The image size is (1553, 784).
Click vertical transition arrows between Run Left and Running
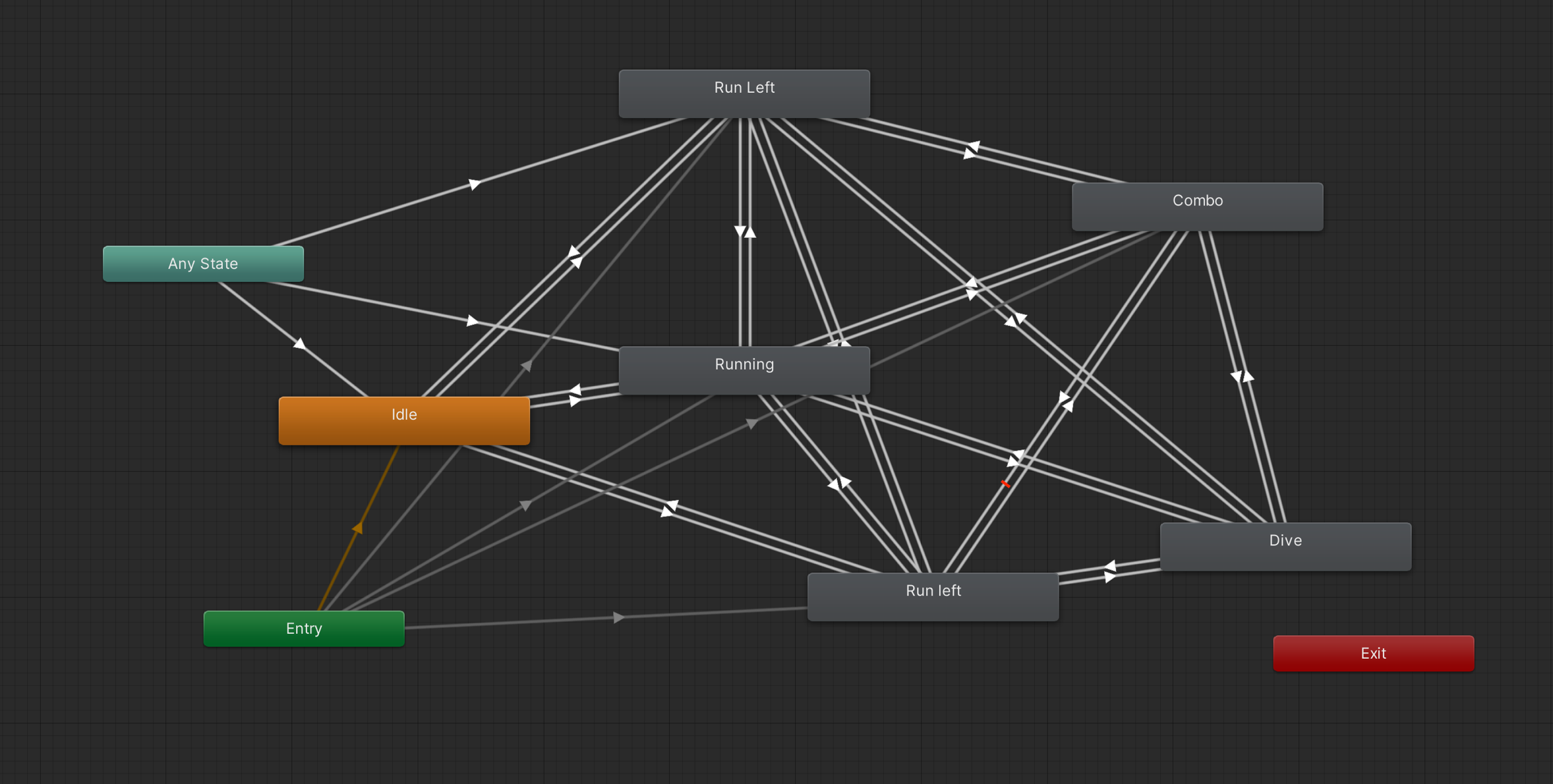coord(745,232)
